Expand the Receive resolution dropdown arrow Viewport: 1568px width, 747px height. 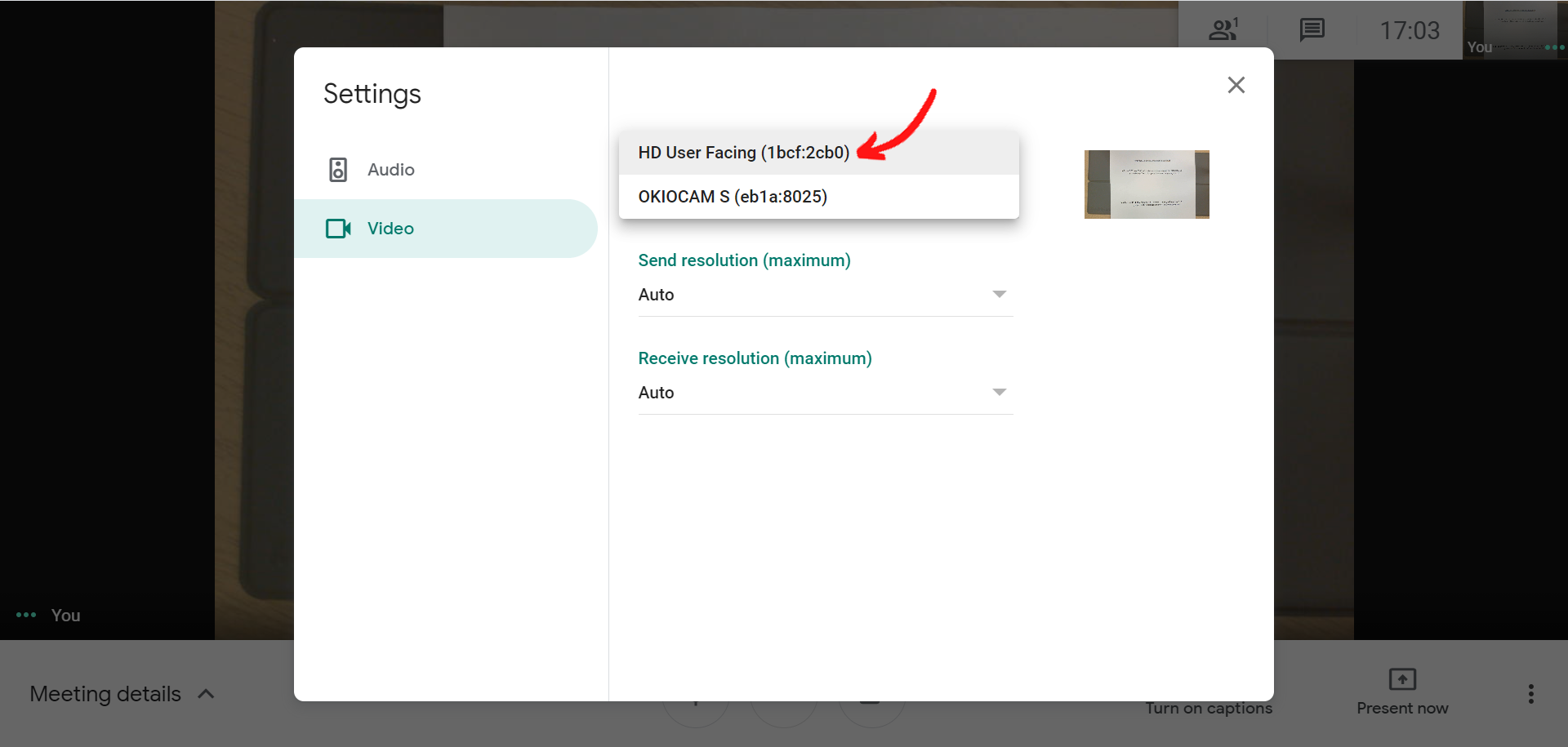[x=999, y=393]
